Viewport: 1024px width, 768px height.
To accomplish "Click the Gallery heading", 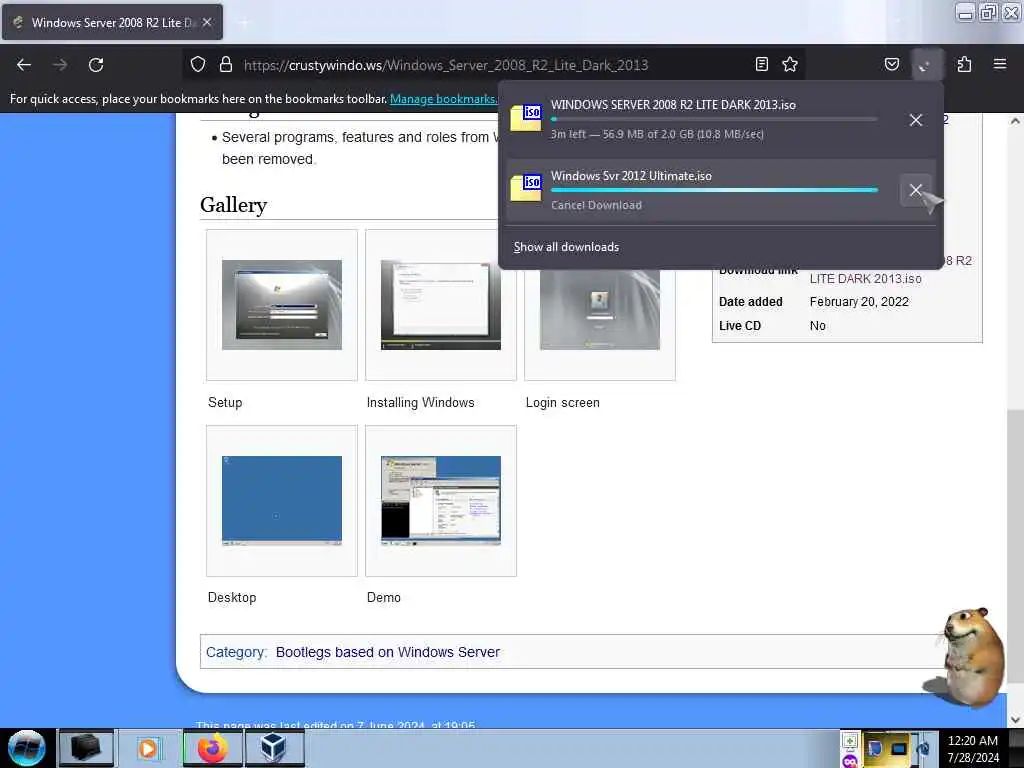I will tap(233, 205).
